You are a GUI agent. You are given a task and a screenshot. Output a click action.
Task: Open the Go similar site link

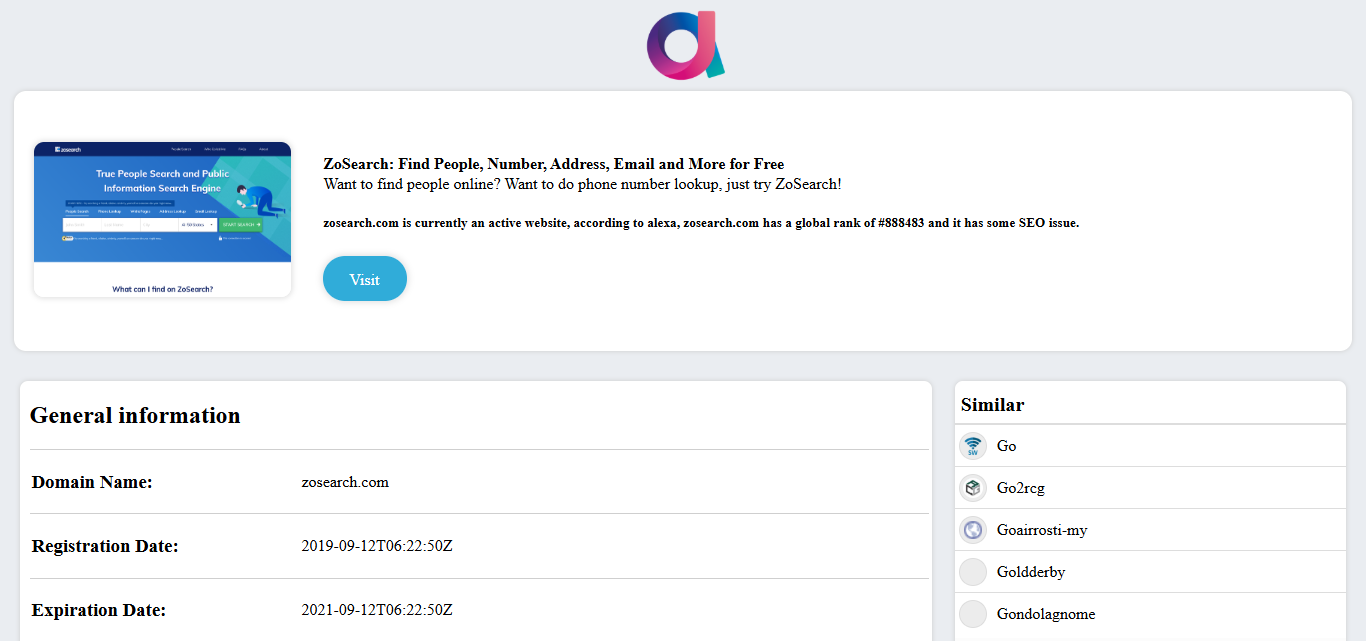pos(1006,446)
